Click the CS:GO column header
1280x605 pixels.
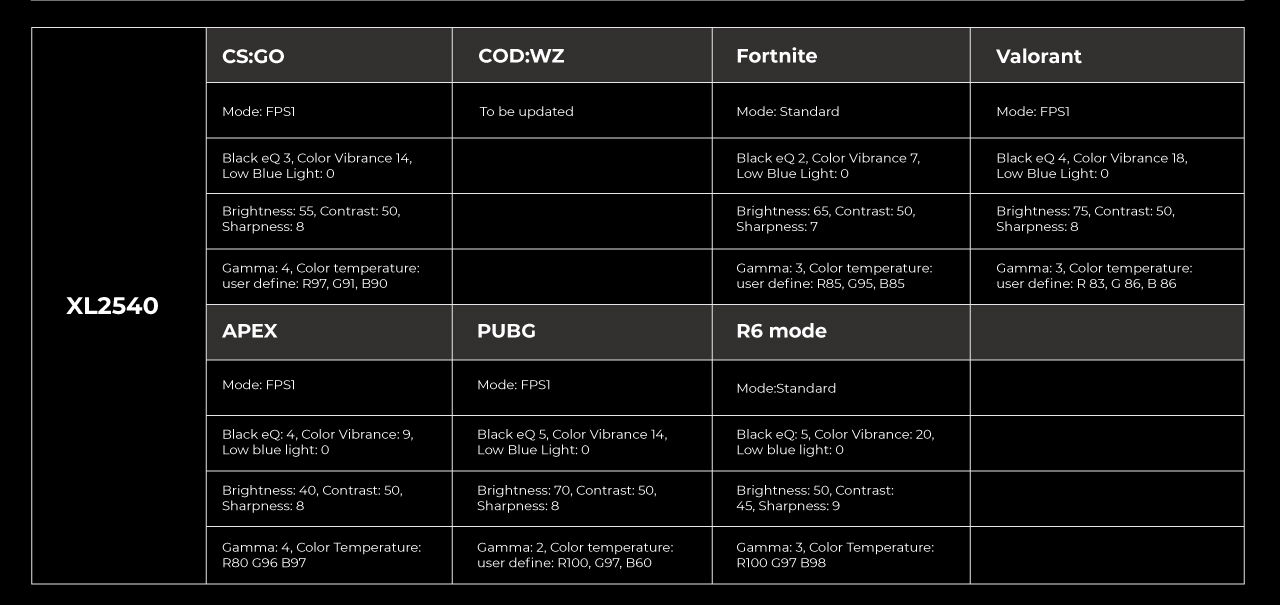point(329,55)
